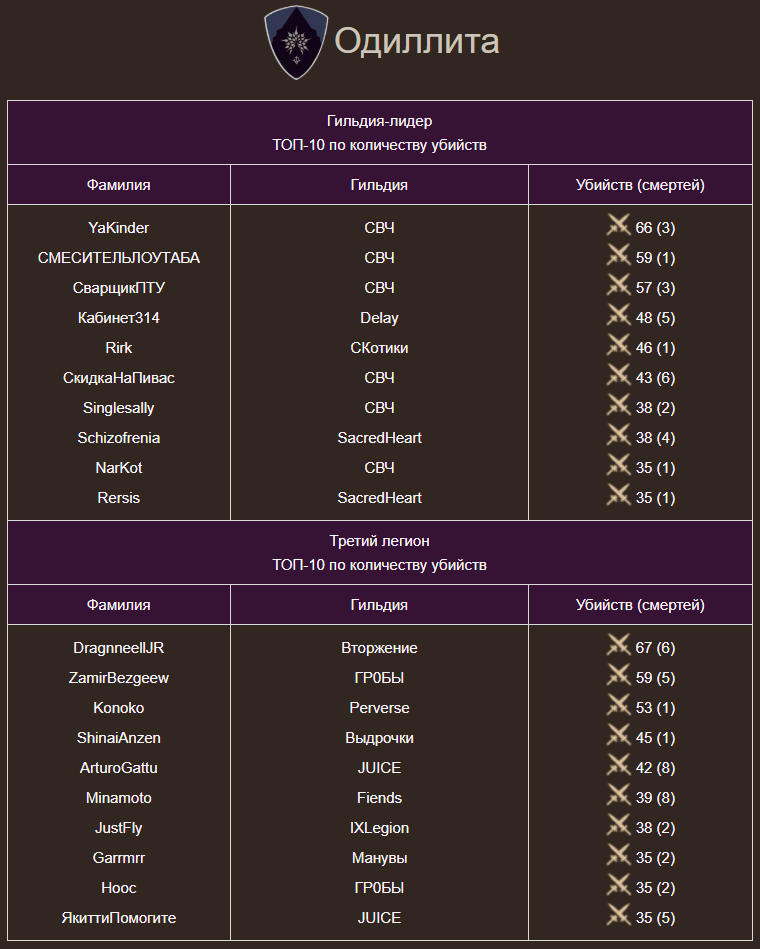Click crossed swords icon in Minamoto row
Viewport: 760px width, 949px height.
pyautogui.click(x=618, y=796)
